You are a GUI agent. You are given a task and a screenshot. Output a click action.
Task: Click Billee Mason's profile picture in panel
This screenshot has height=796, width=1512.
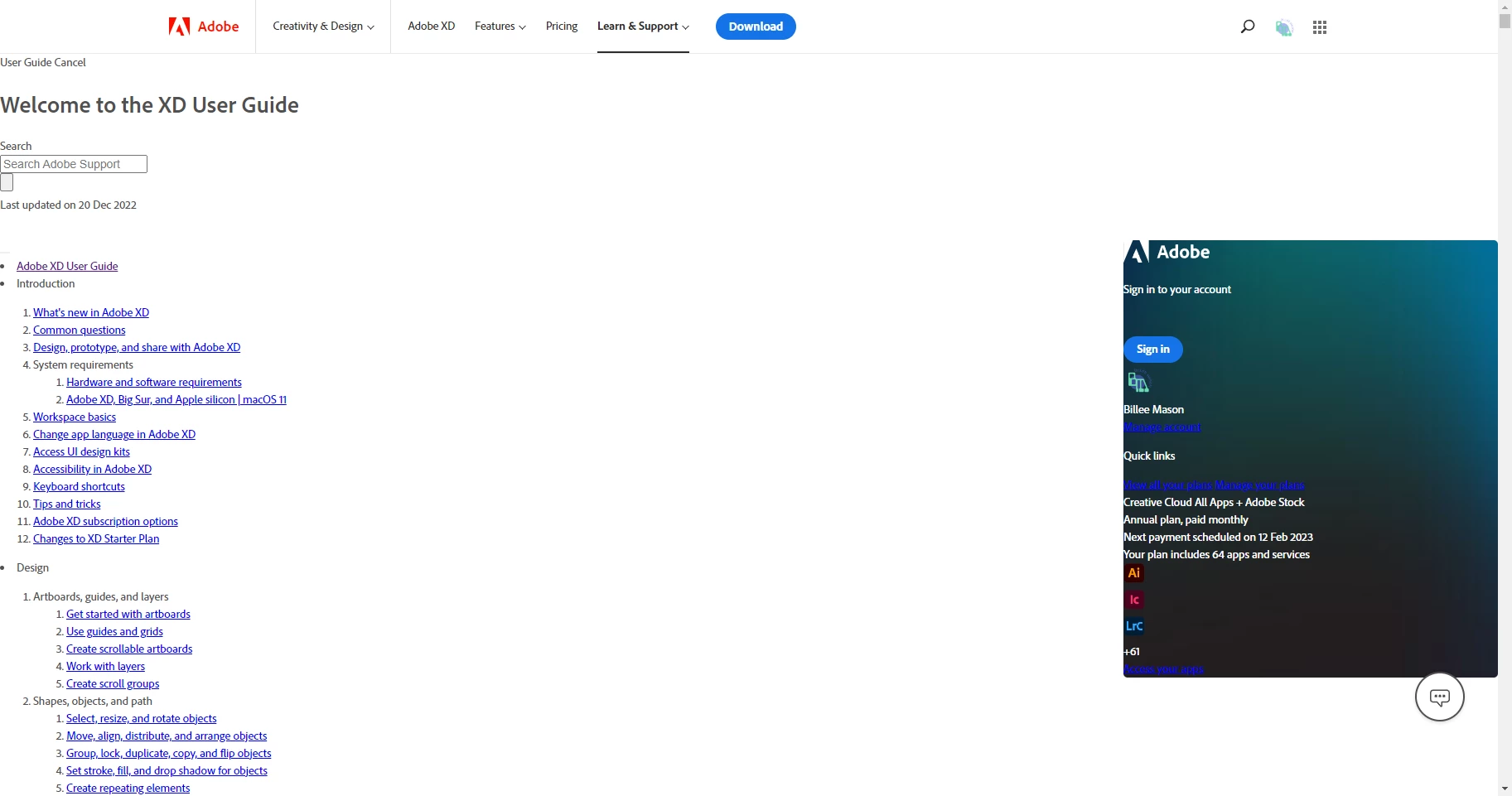click(x=1138, y=382)
